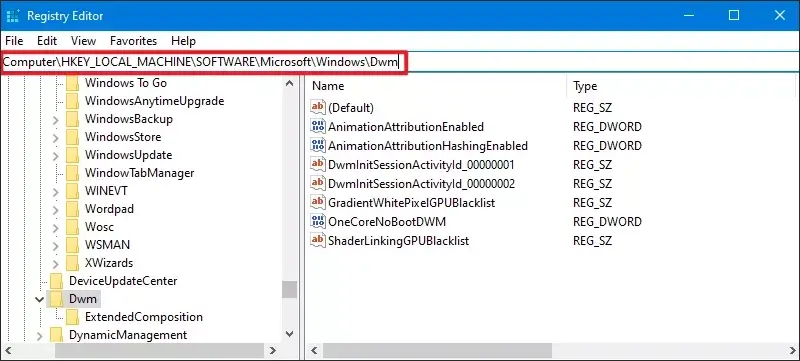
Task: Click the Wordpad folder icon
Action: click(x=72, y=209)
